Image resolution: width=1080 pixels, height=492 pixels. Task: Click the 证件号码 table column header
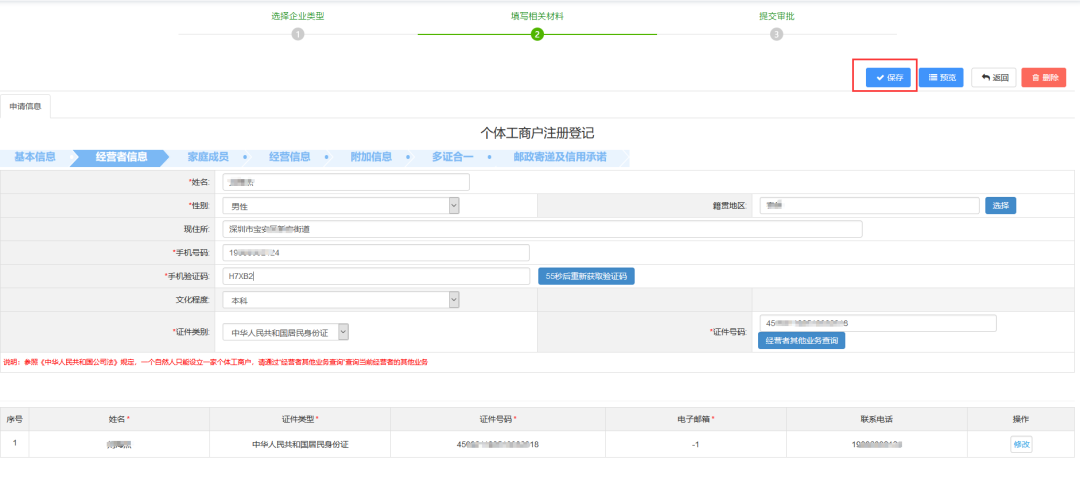click(498, 419)
